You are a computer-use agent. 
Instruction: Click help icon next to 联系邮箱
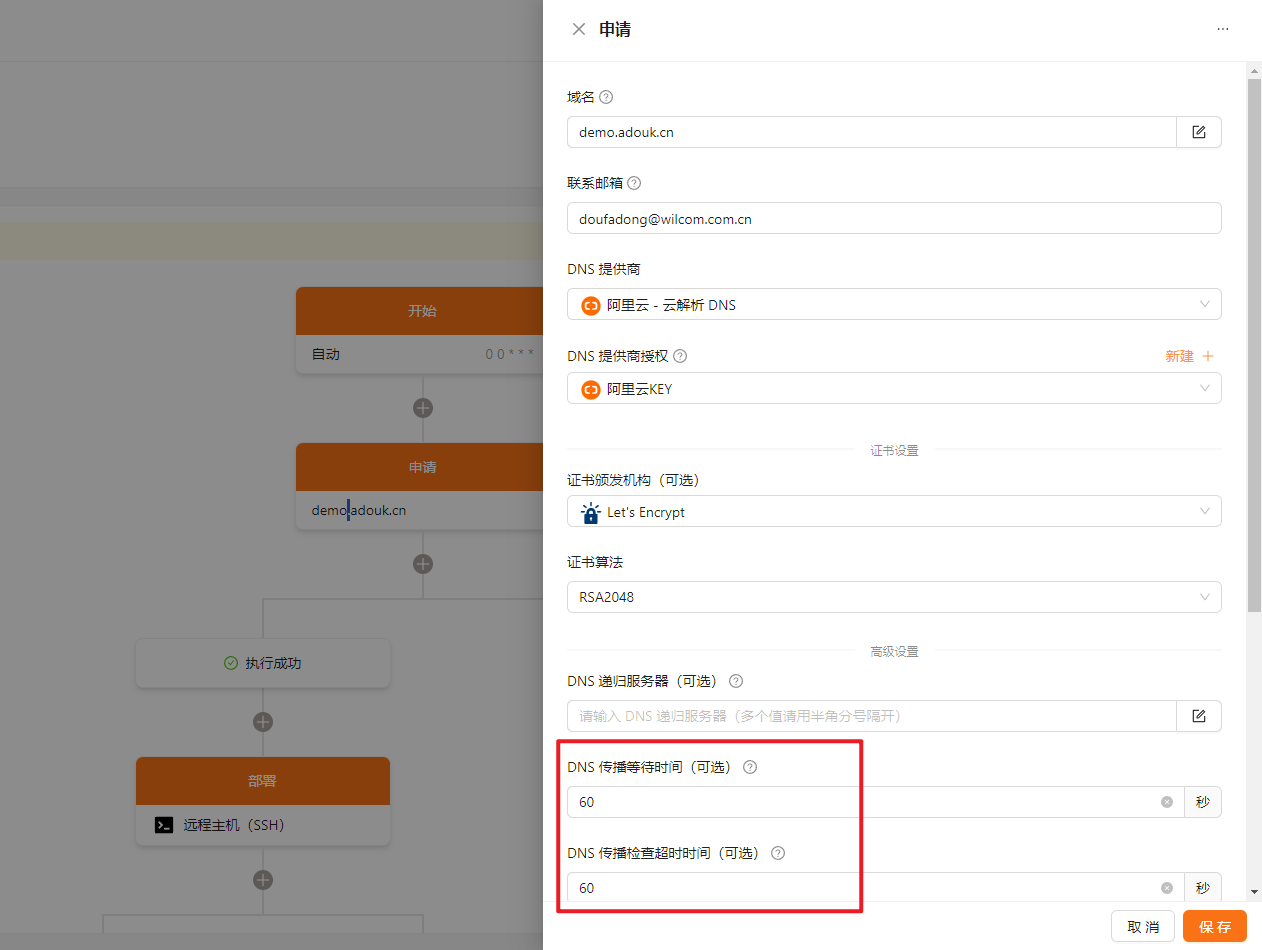pyautogui.click(x=633, y=183)
